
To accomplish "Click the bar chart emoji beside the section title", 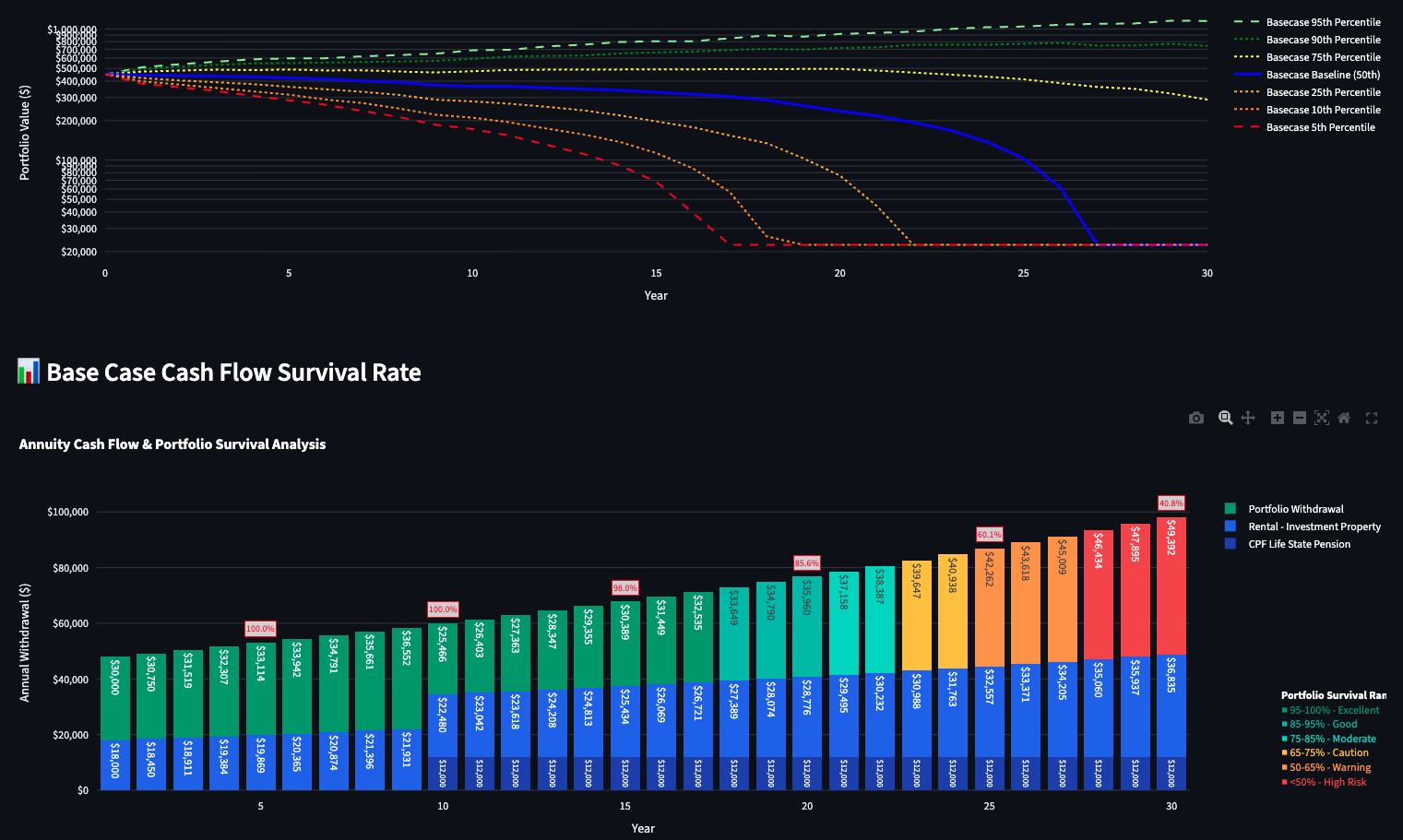I will 28,372.
